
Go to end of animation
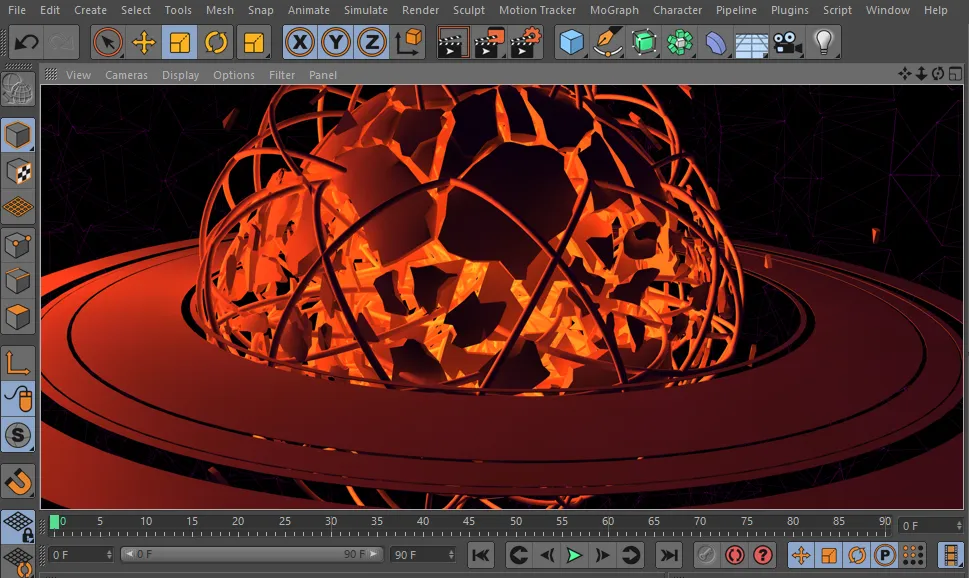[x=669, y=555]
